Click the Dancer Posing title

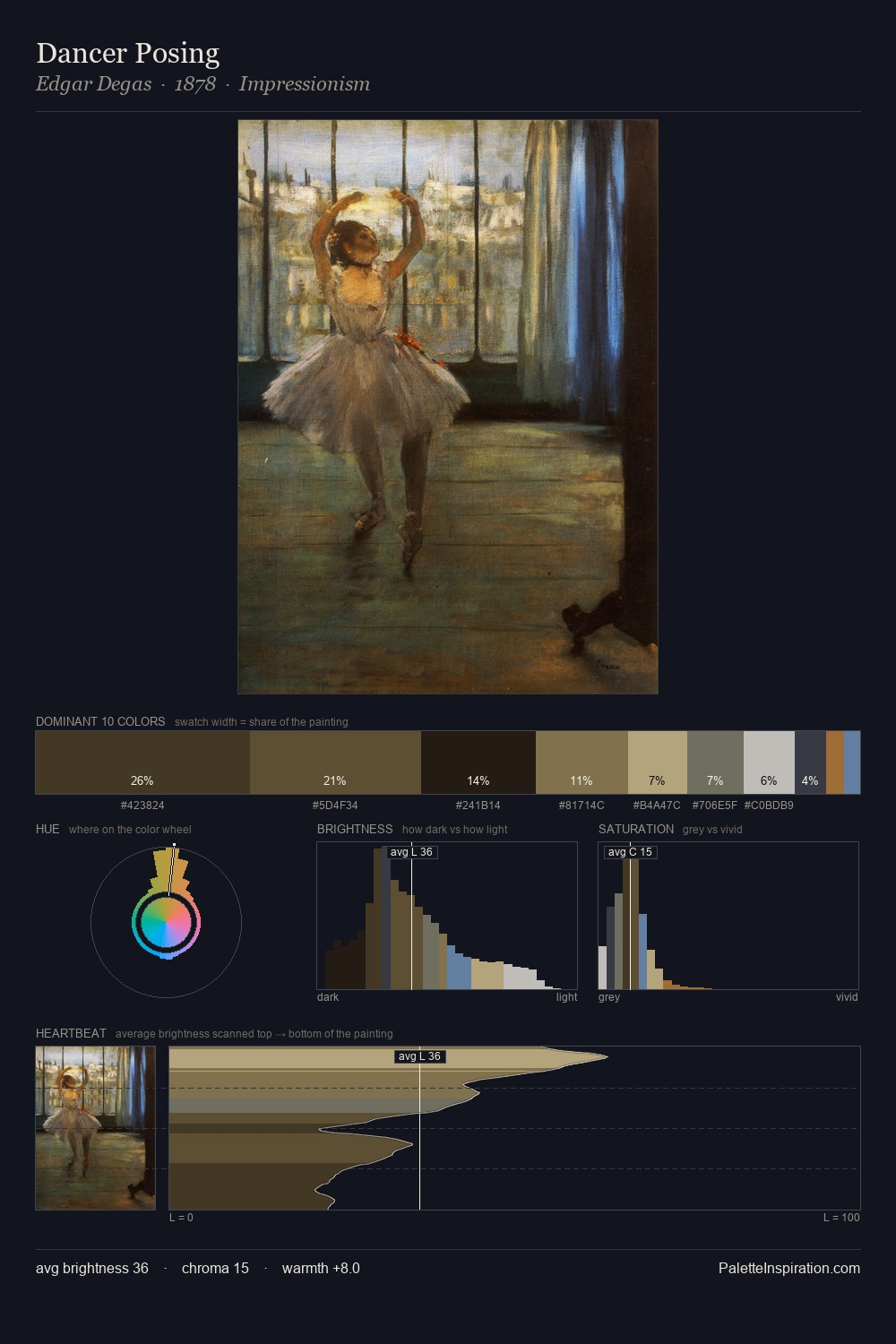tap(127, 54)
